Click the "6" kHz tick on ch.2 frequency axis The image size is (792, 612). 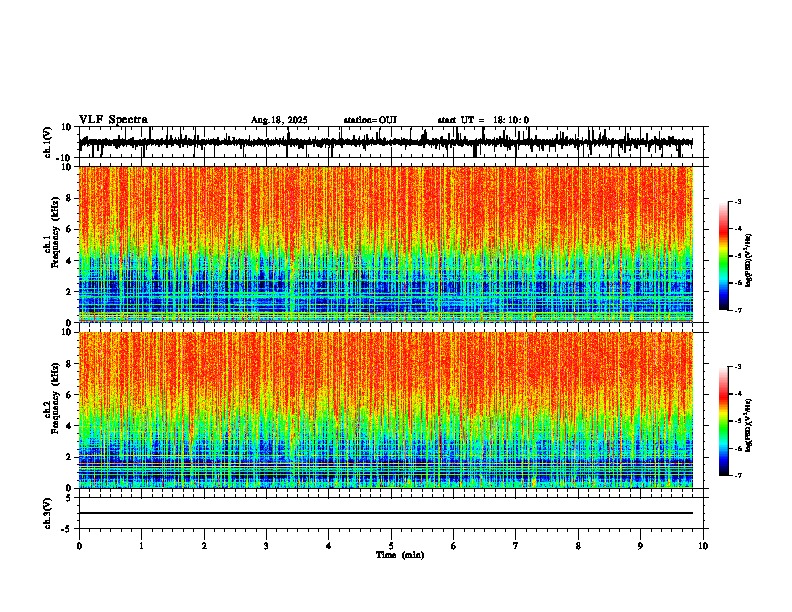point(69,394)
